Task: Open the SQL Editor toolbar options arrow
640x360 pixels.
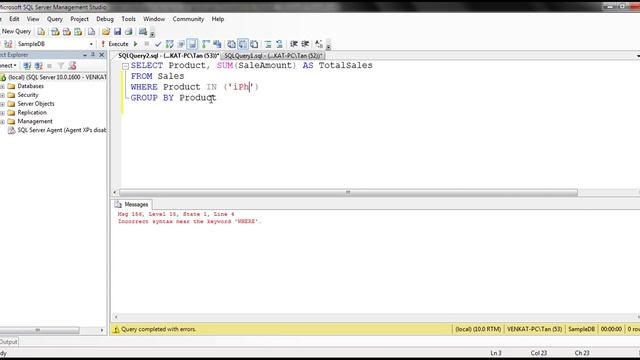Action: pos(328,46)
